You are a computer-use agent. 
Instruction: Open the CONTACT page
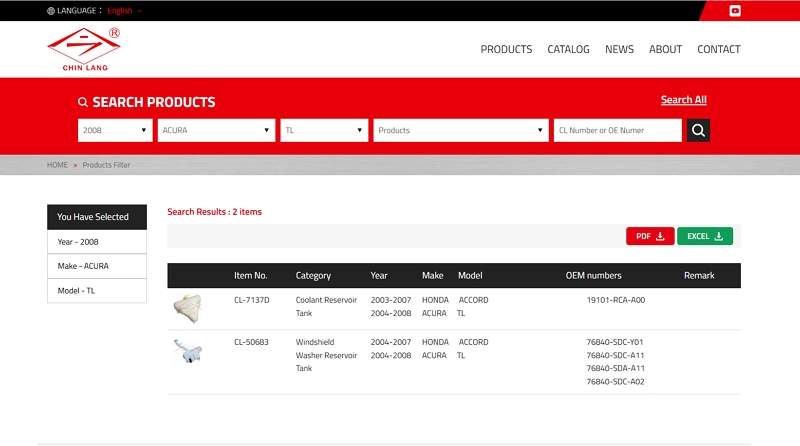718,49
